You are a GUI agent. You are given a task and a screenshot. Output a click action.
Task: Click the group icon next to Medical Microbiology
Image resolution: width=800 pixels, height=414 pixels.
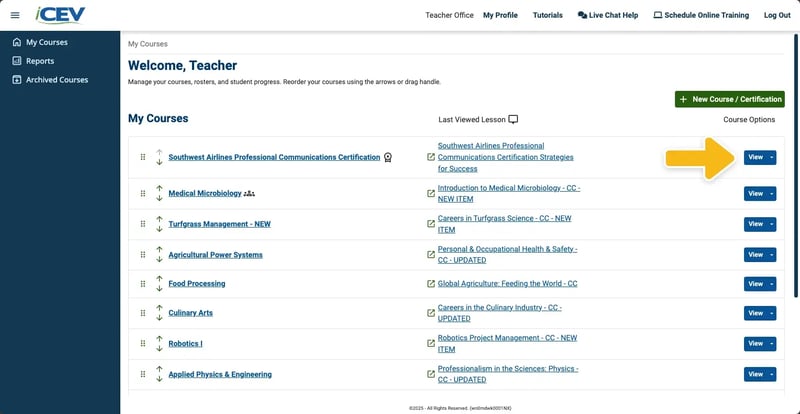point(249,193)
